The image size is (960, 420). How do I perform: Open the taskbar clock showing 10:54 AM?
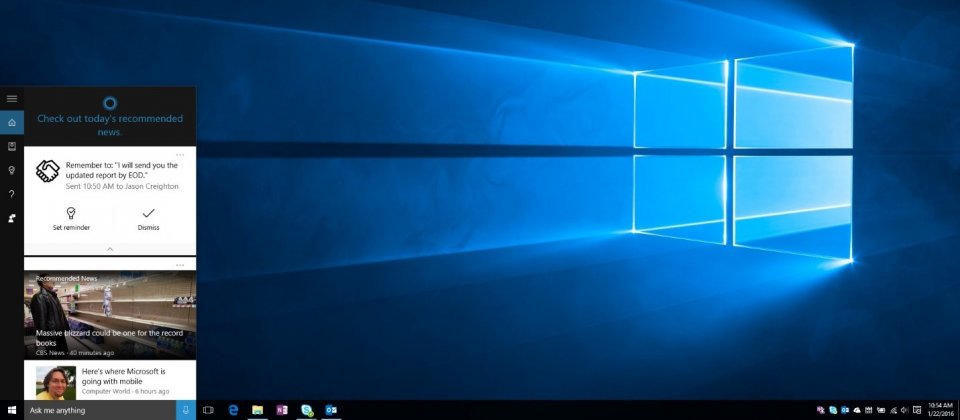click(940, 410)
